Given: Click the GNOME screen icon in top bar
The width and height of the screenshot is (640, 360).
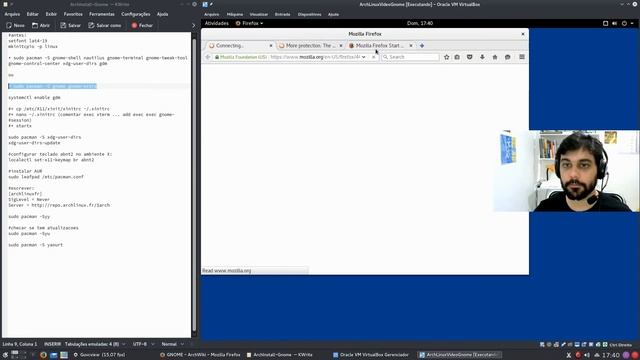Looking at the screenshot, I should [605, 23].
